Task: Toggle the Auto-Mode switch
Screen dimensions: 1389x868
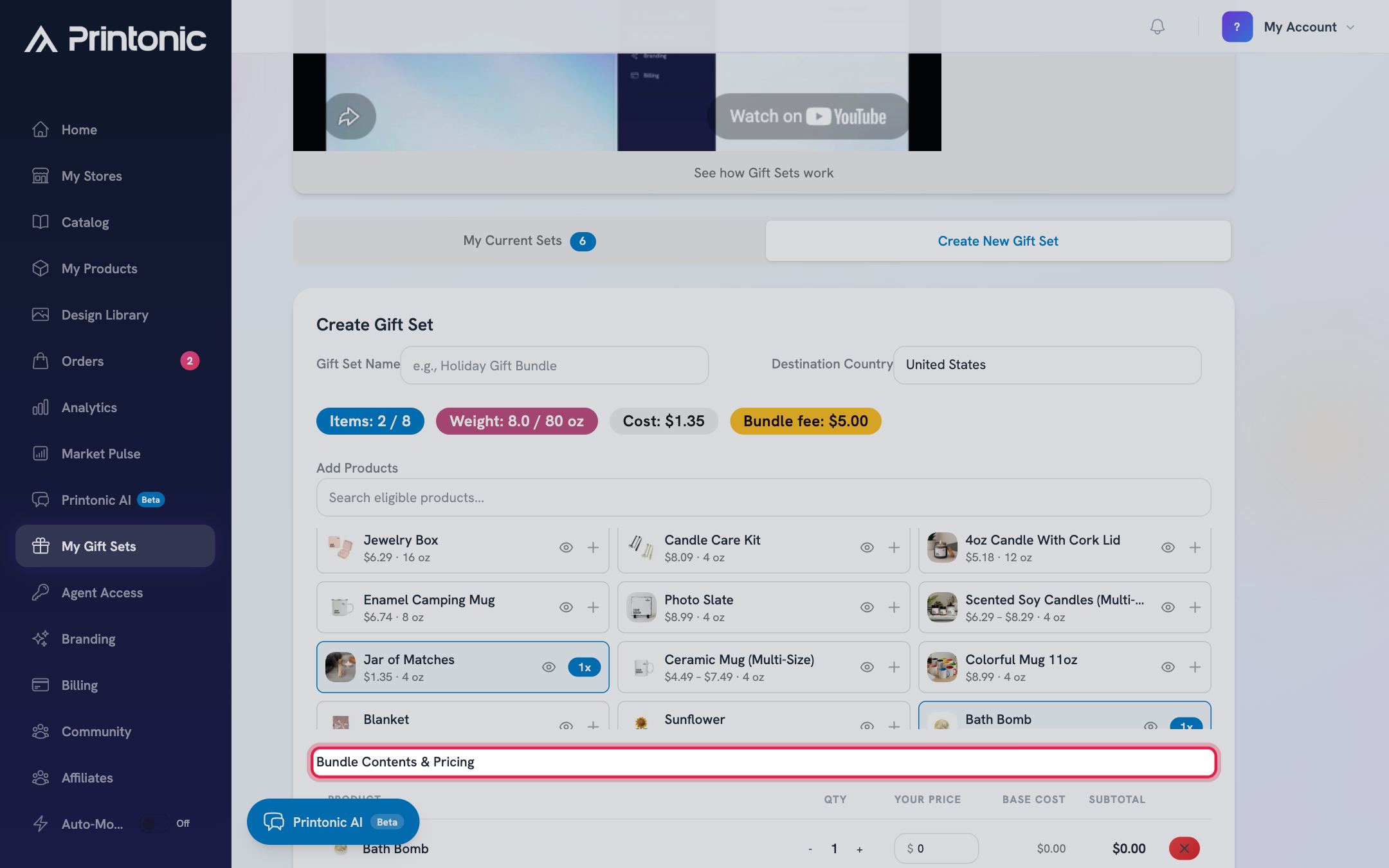Action: [x=155, y=824]
